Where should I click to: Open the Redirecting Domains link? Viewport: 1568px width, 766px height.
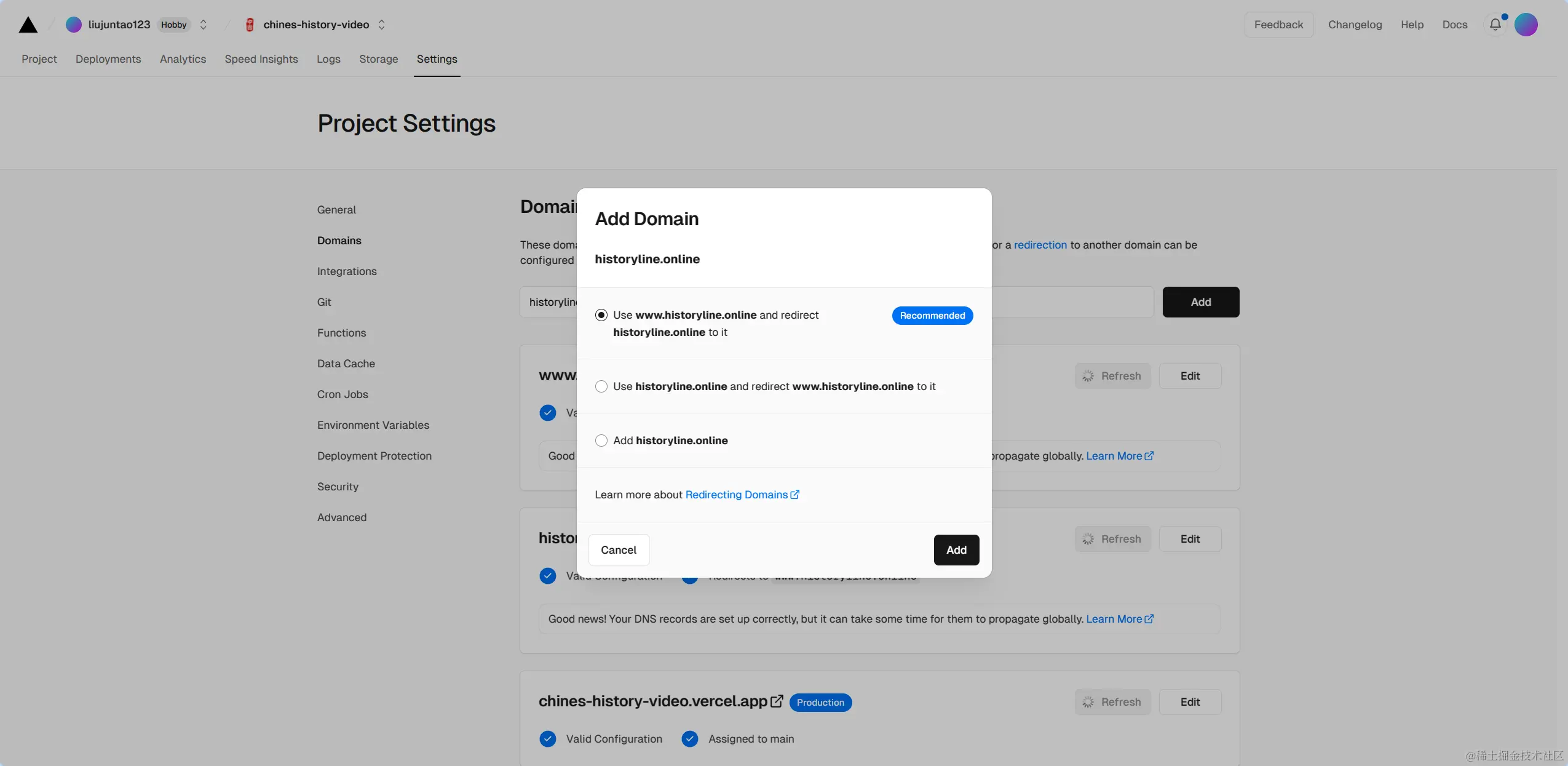coord(736,495)
